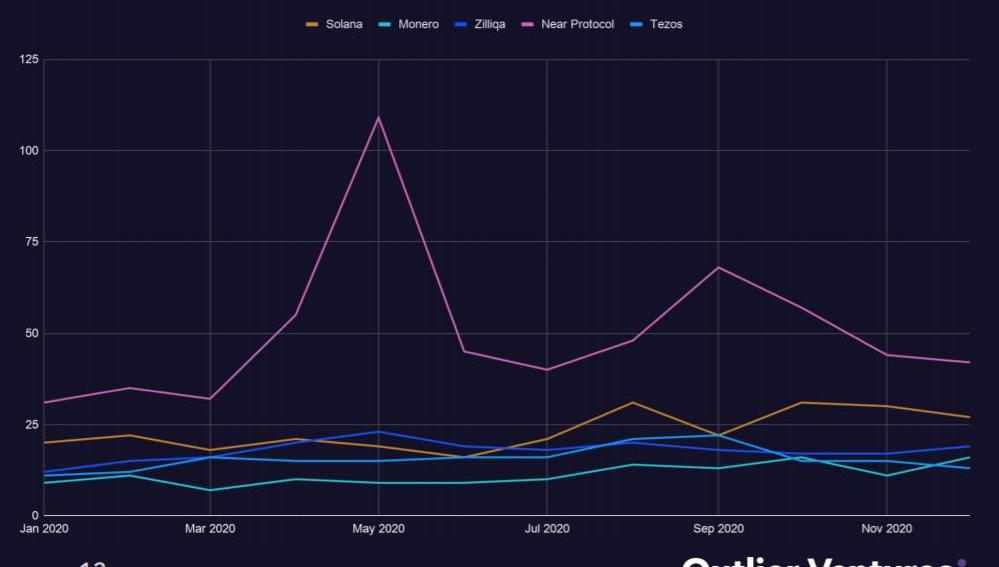Click the 75 y-axis tick label
The width and height of the screenshot is (999, 567).
(x=32, y=242)
